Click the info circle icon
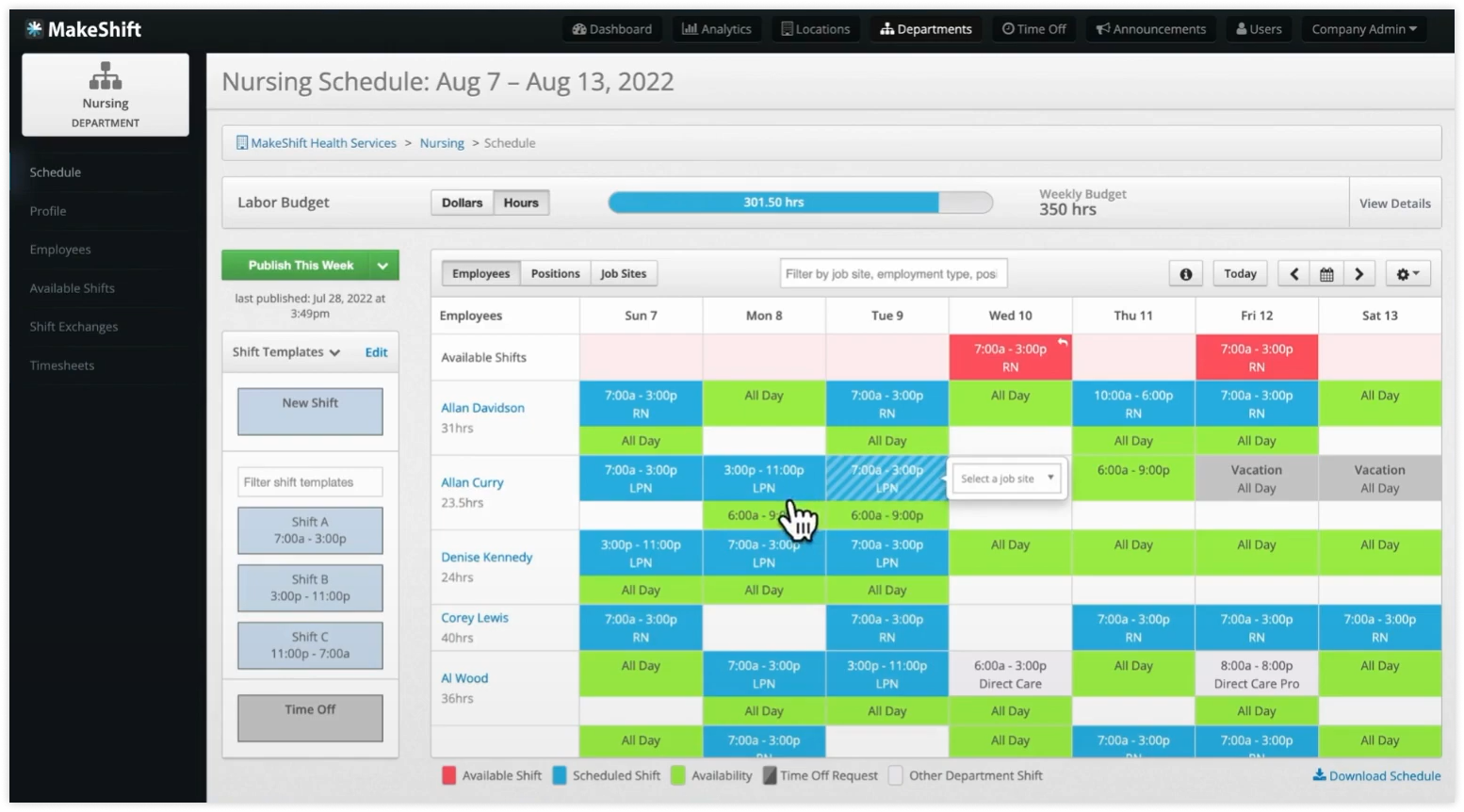The width and height of the screenshot is (1464, 812). (1186, 274)
